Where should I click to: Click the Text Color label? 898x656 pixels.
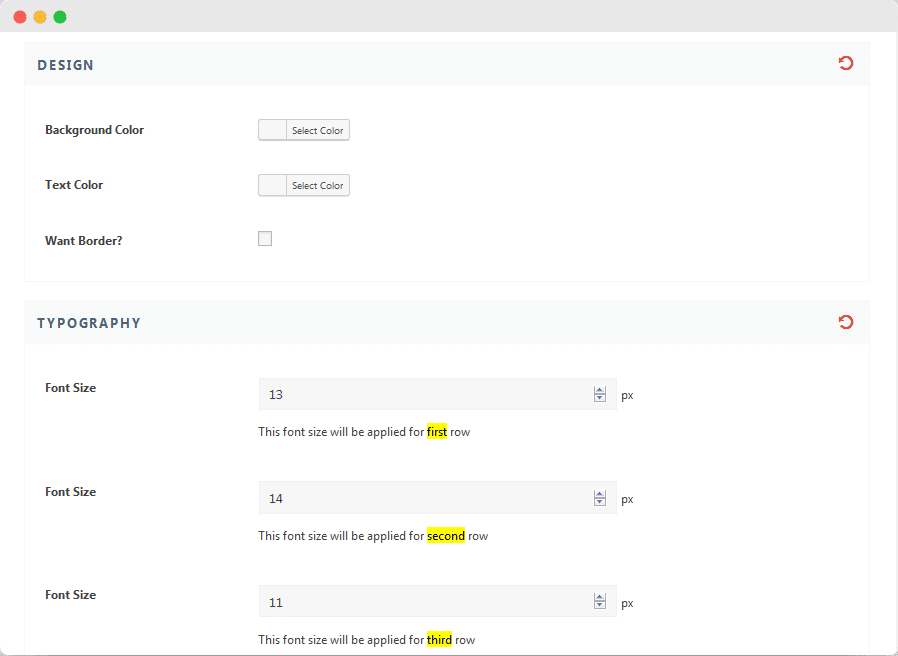coord(74,185)
